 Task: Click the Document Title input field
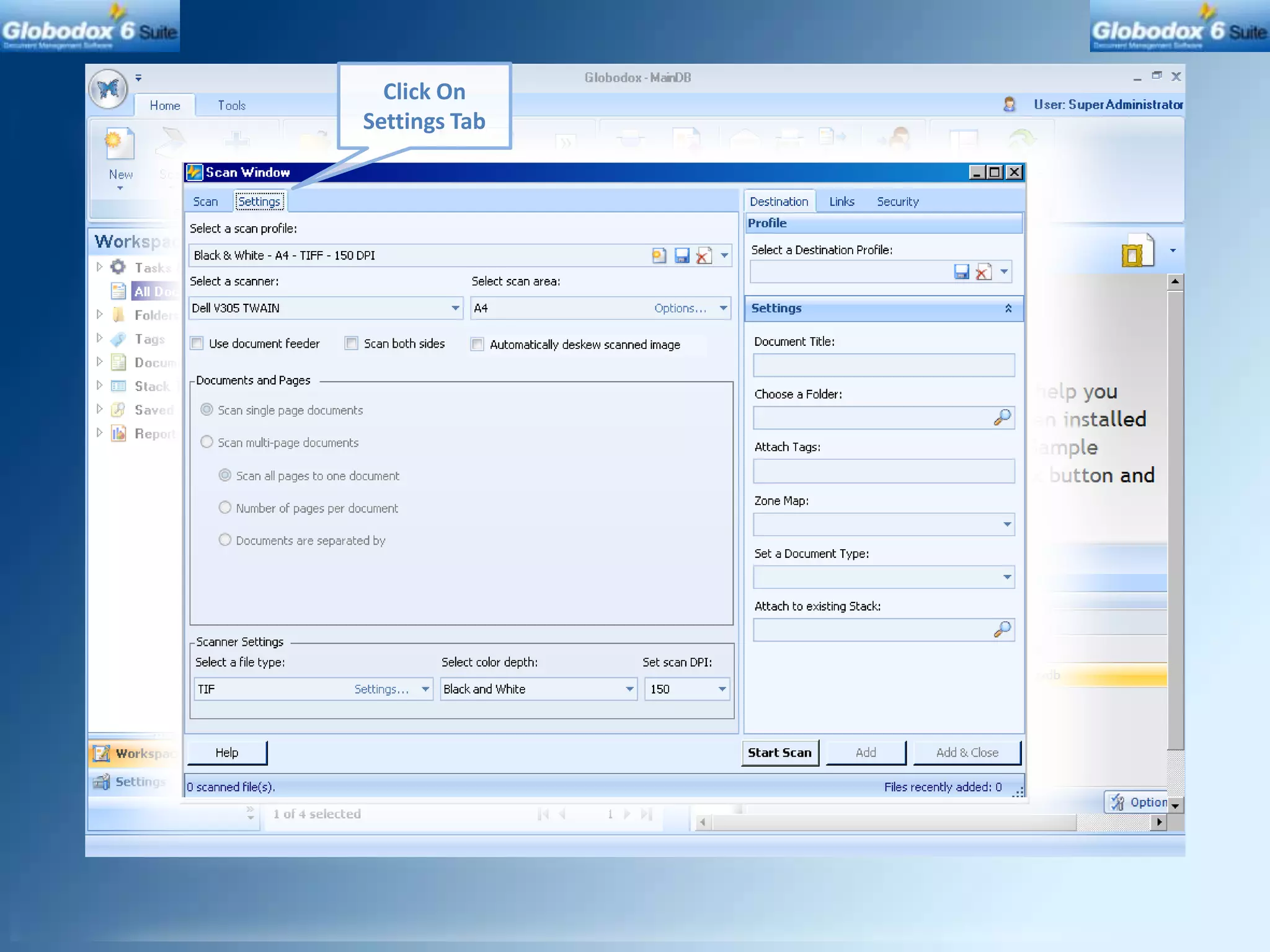click(x=883, y=365)
